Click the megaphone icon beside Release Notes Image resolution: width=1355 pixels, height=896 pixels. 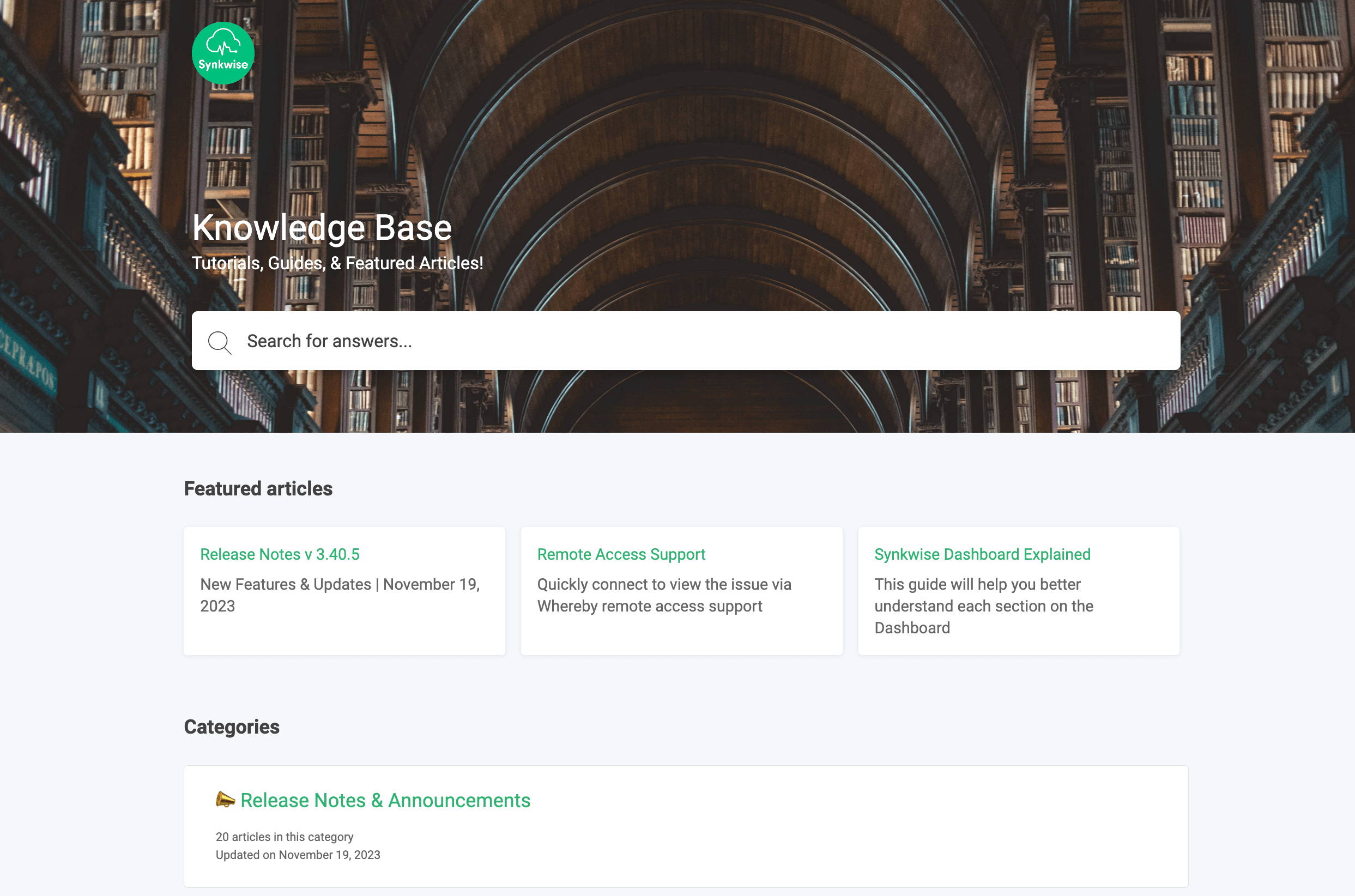coord(225,799)
